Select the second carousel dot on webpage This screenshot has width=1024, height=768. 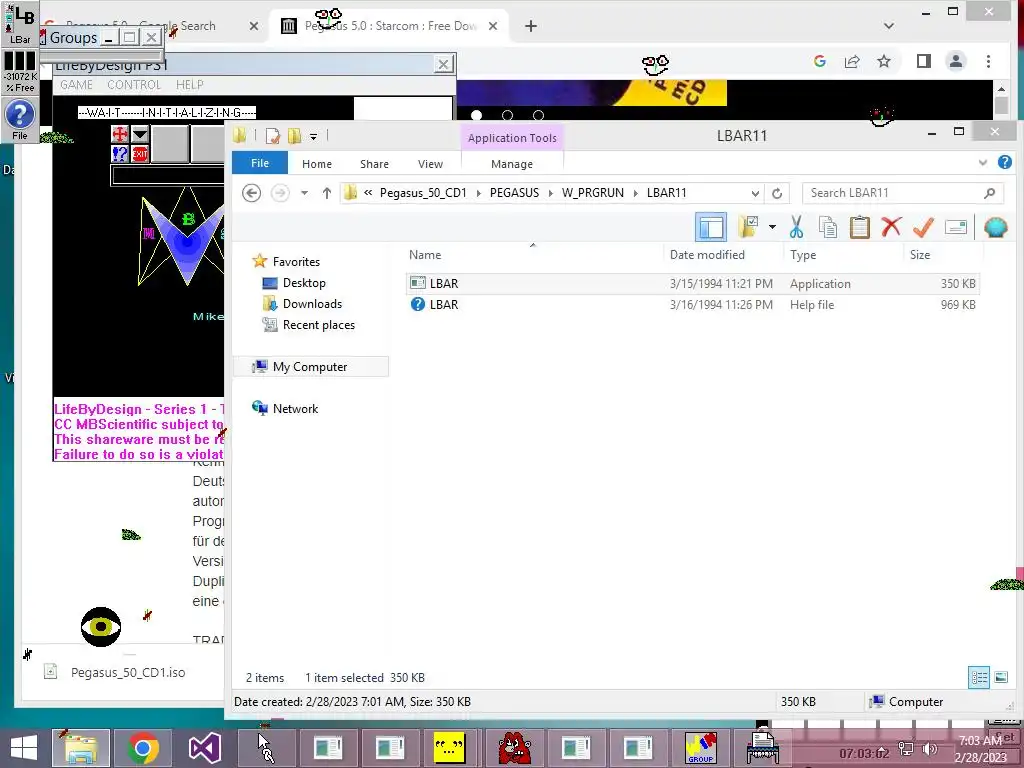507,116
